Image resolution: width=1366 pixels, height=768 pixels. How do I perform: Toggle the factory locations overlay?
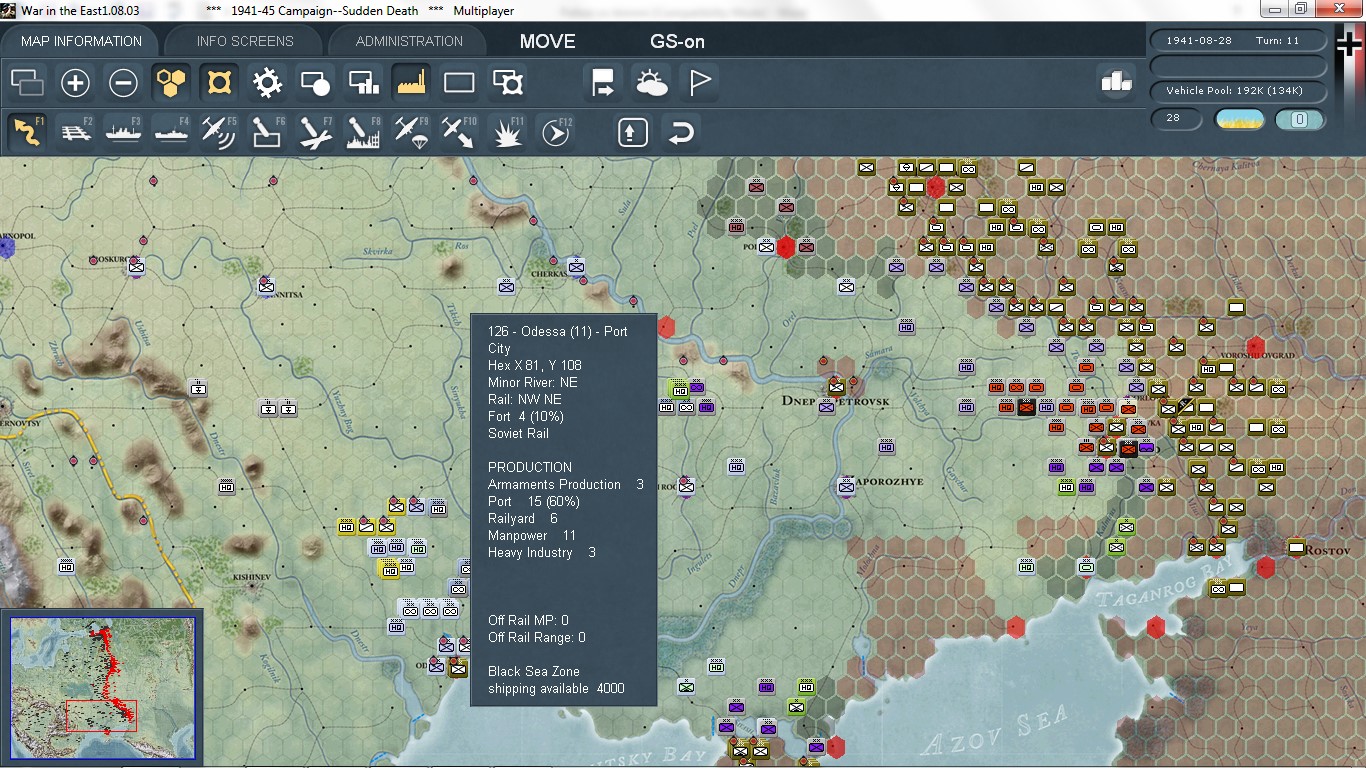coord(411,83)
